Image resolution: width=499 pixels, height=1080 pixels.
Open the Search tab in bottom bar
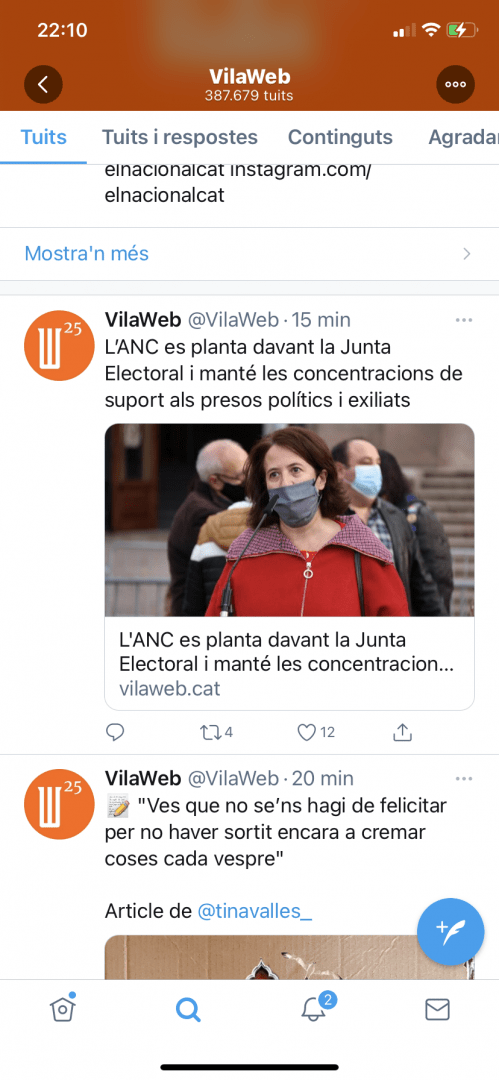point(187,1010)
